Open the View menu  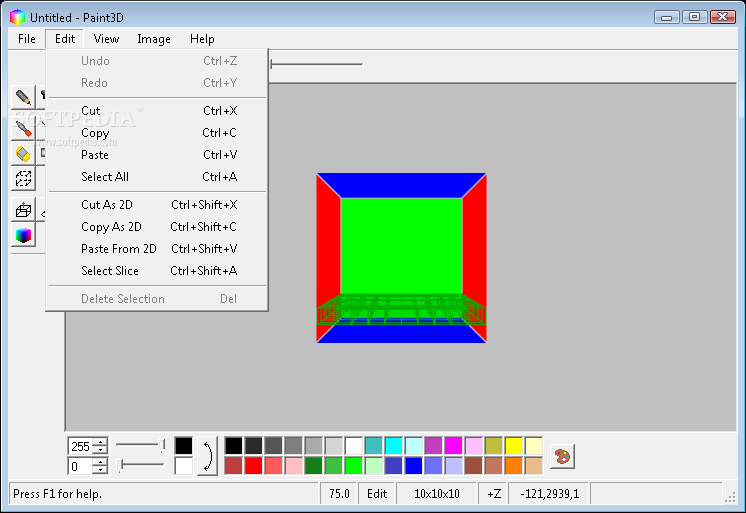tap(106, 39)
